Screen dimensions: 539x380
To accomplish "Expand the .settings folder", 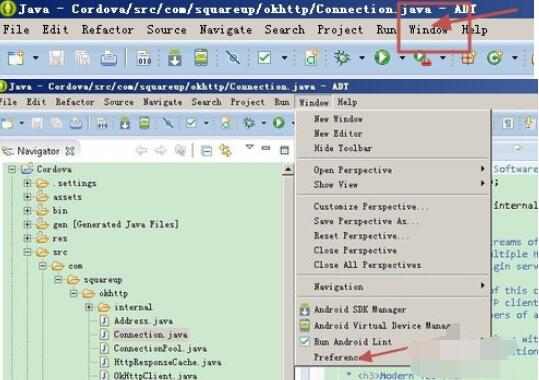I will [x=28, y=183].
